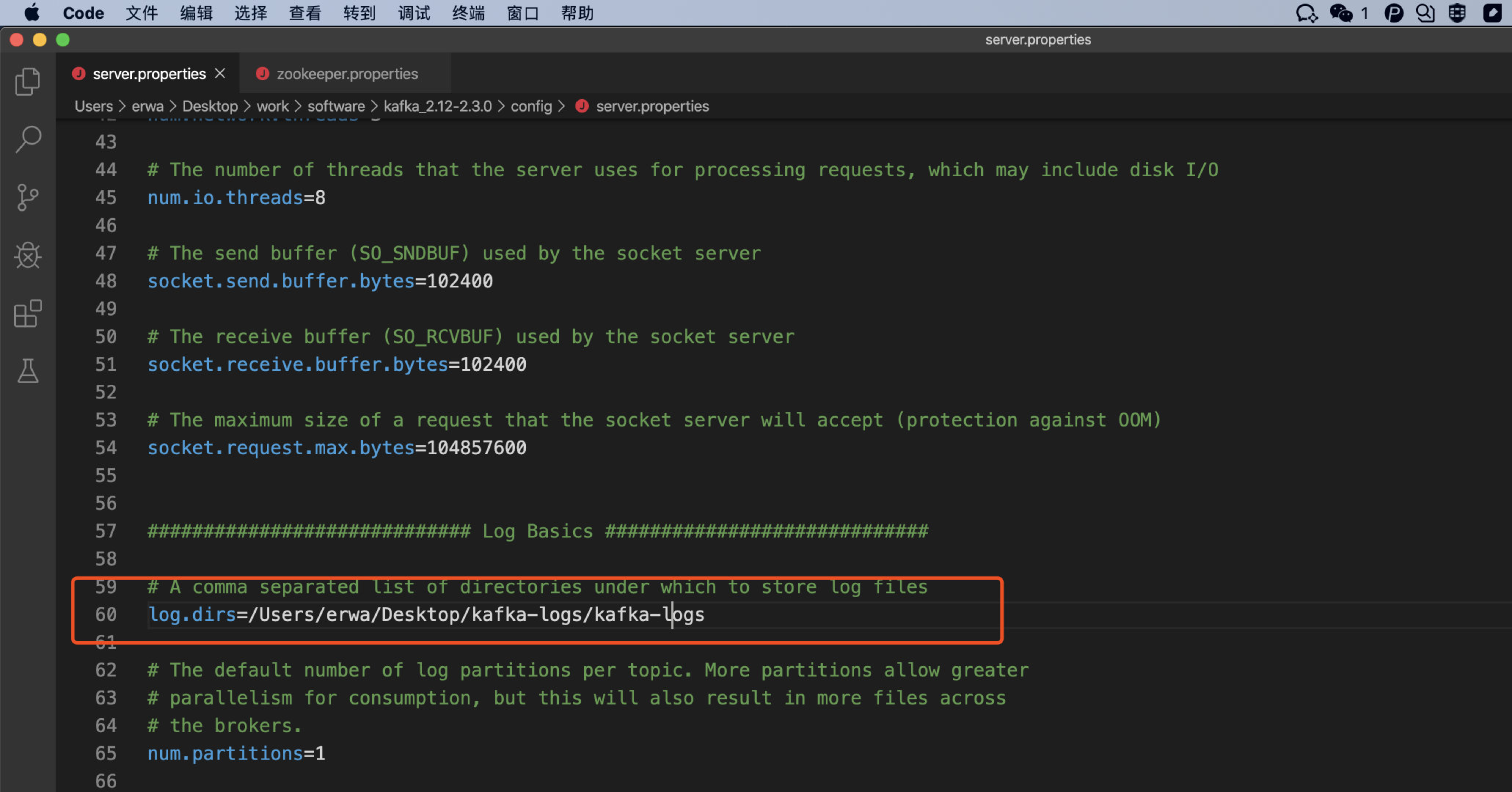This screenshot has width=1512, height=792.
Task: Click in num.io.threads=8 line
Action: (x=236, y=197)
